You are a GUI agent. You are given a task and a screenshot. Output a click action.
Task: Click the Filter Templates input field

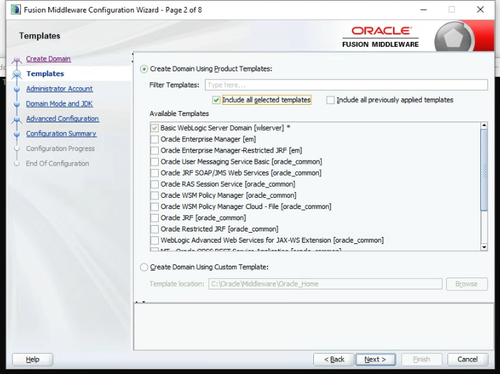click(346, 85)
